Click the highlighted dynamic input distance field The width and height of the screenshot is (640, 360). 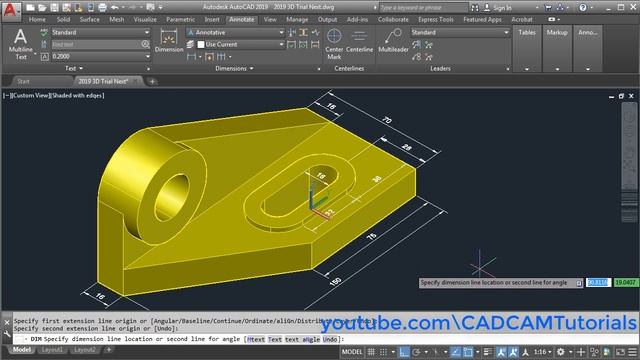(598, 282)
